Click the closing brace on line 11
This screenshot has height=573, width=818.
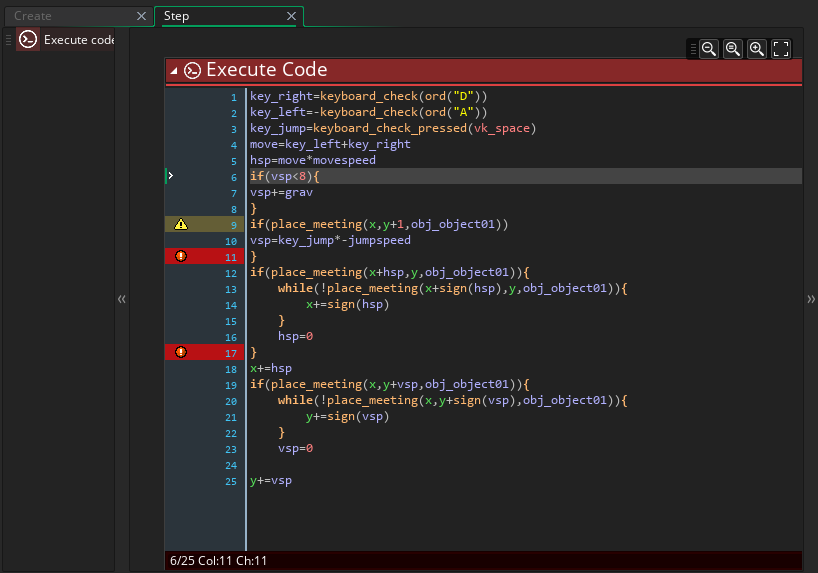(254, 257)
